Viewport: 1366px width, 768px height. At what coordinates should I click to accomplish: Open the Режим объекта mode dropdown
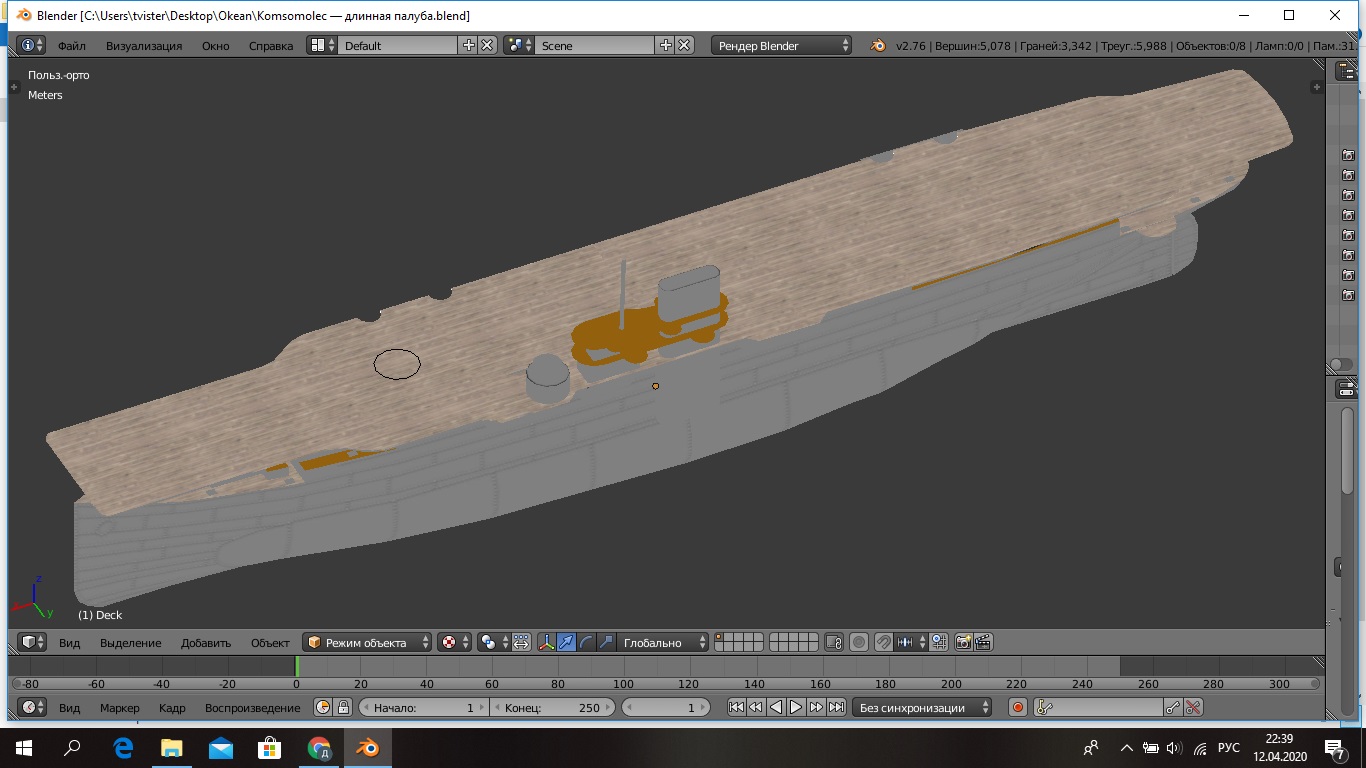(368, 642)
